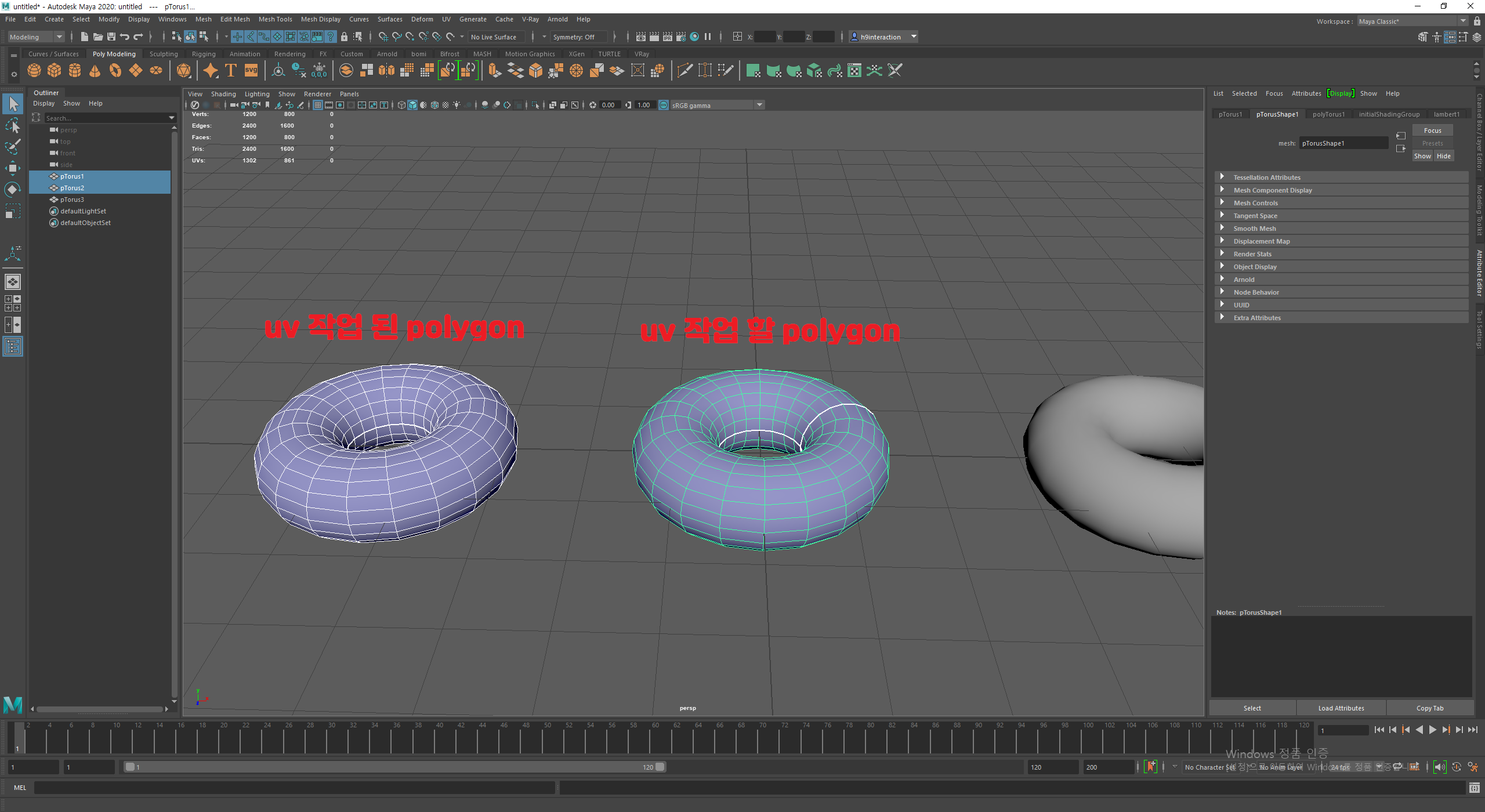The height and width of the screenshot is (812, 1485).
Task: Open the IPR render icon
Action: [668, 37]
